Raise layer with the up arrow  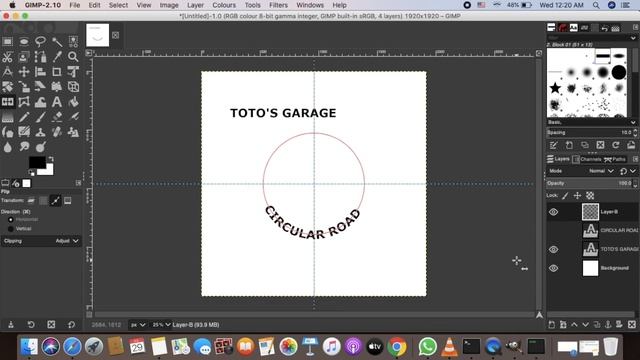(574, 324)
